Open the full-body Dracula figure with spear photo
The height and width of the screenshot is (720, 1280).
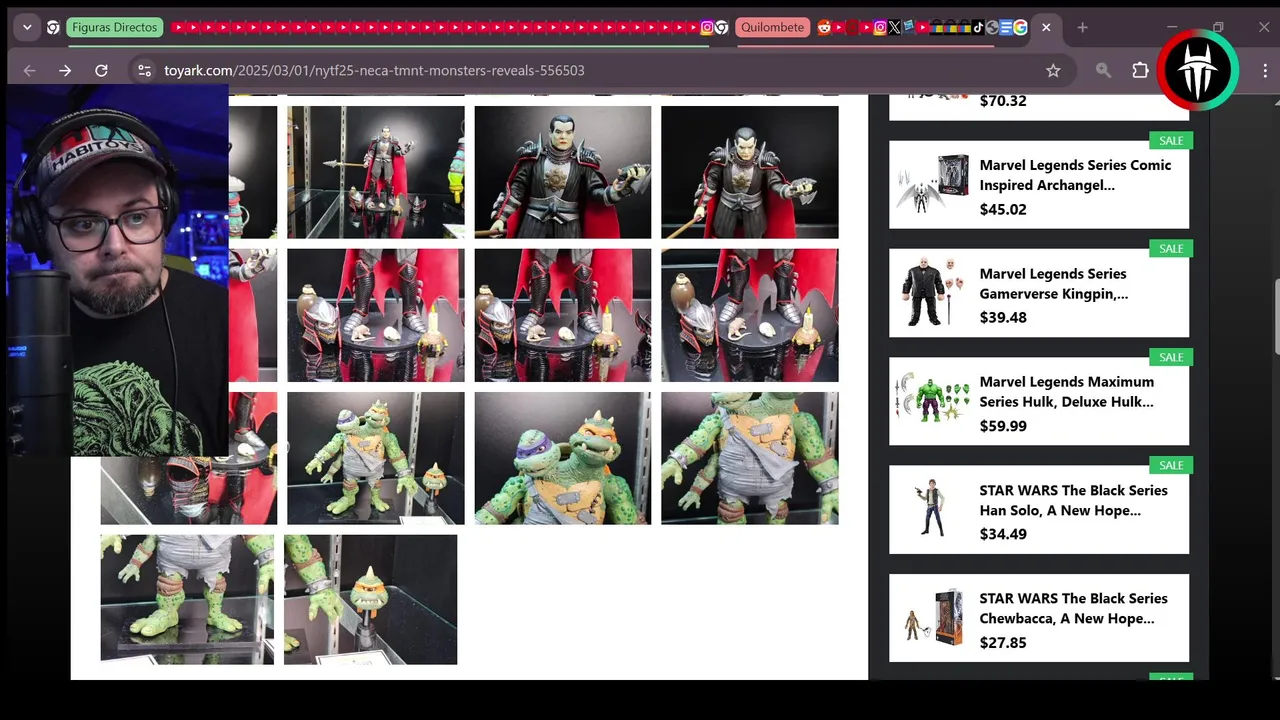tap(376, 172)
